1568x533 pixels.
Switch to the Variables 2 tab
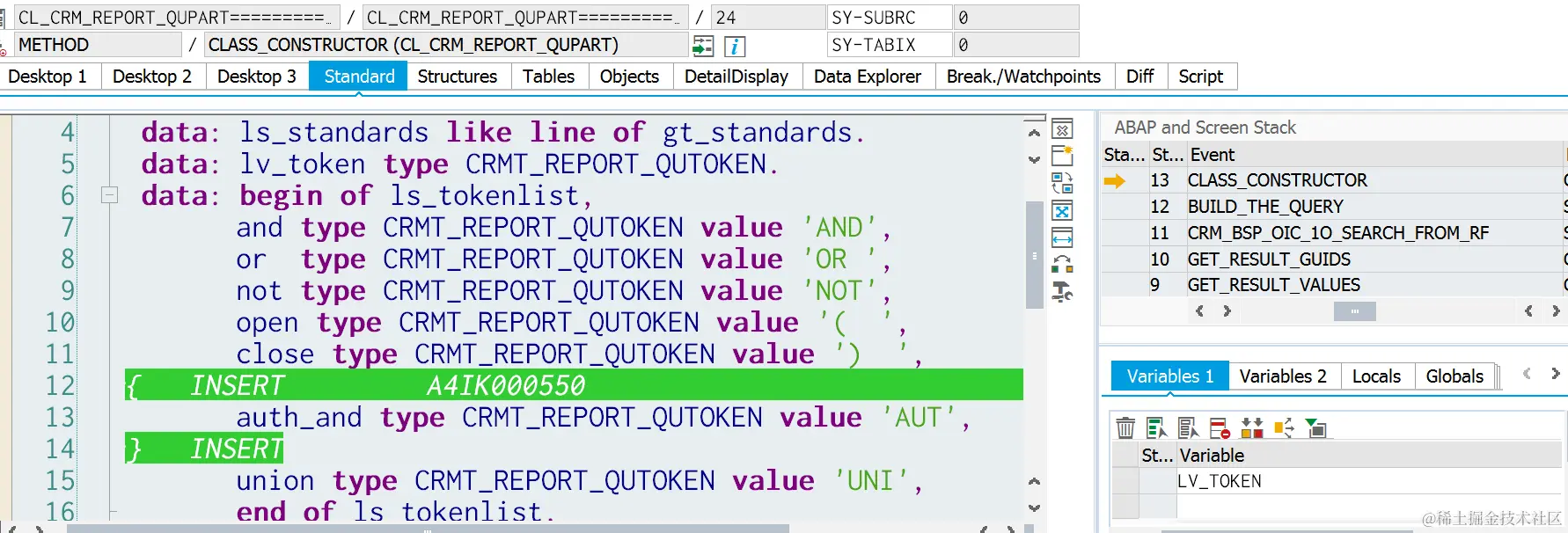tap(1283, 376)
